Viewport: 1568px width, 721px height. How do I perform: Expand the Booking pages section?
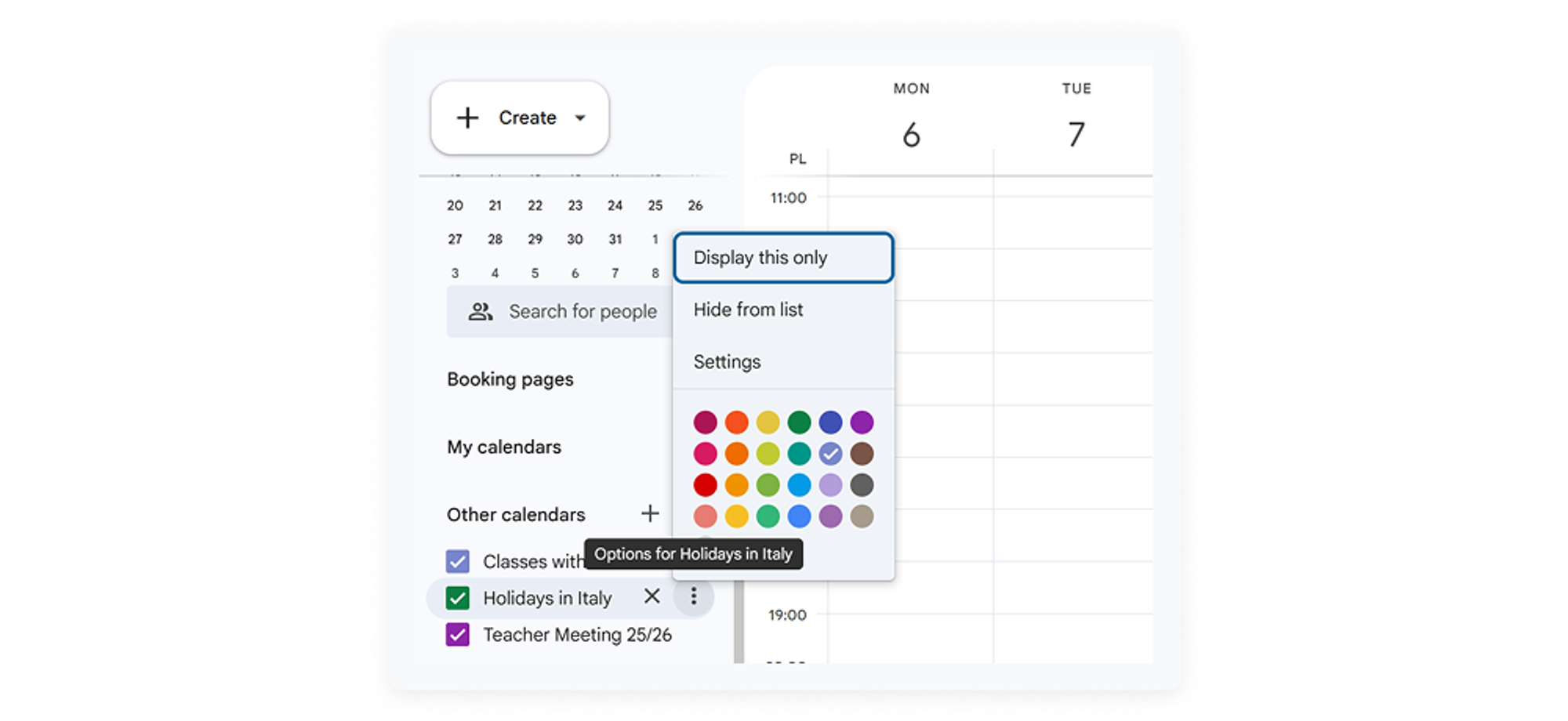510,379
